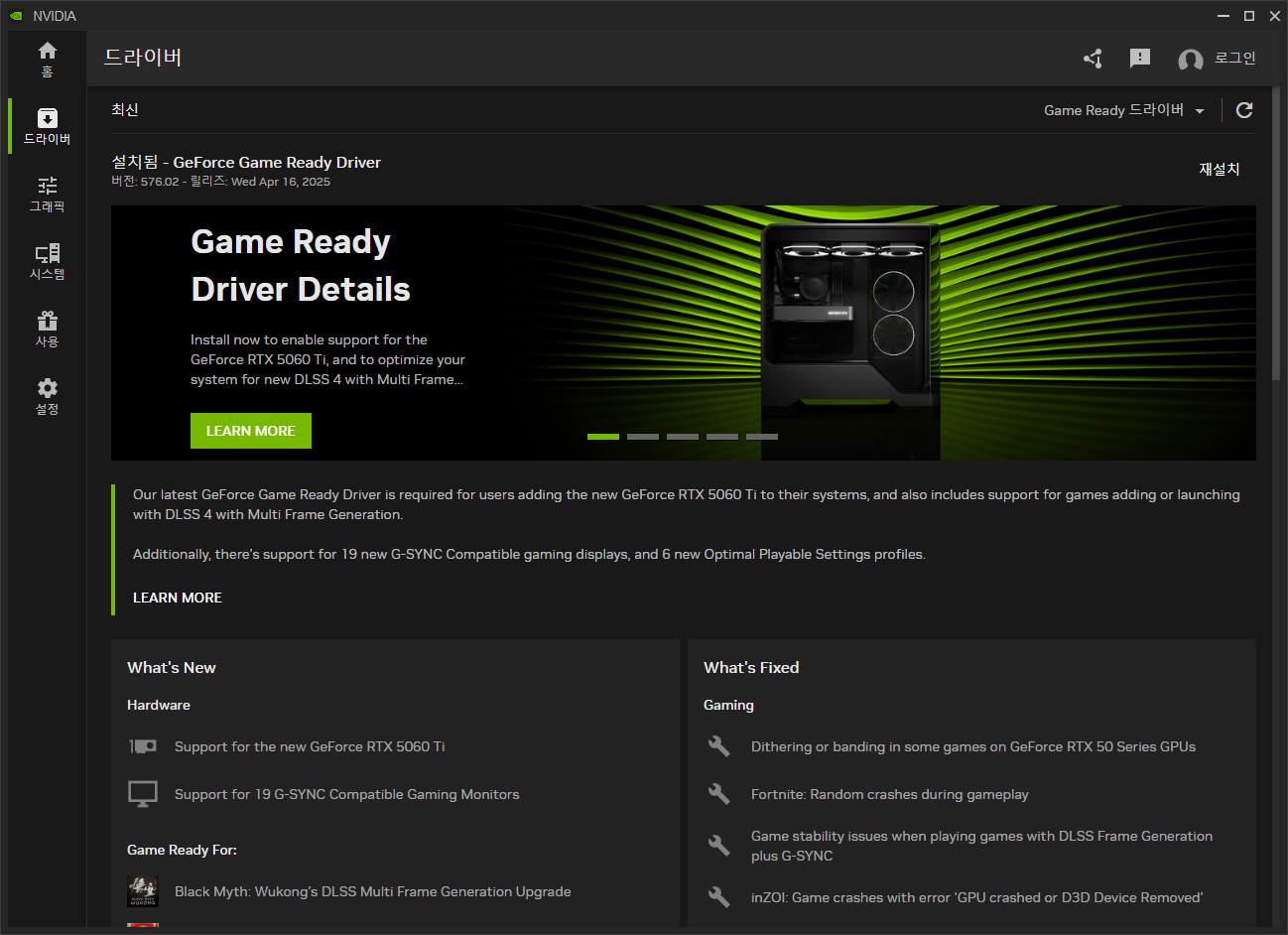Viewport: 1288px width, 935px height.
Task: Click wrench icon beside inZOI crashes fix
Action: tap(719, 897)
